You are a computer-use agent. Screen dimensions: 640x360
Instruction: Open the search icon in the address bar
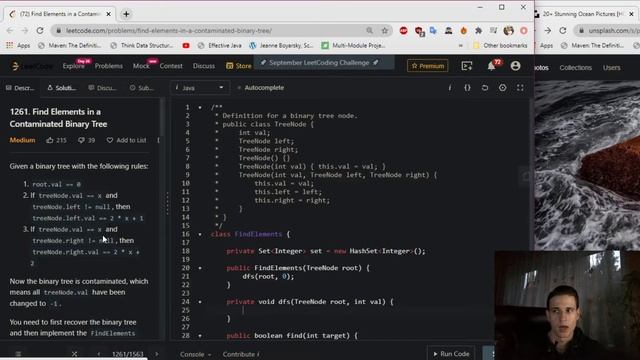point(369,31)
